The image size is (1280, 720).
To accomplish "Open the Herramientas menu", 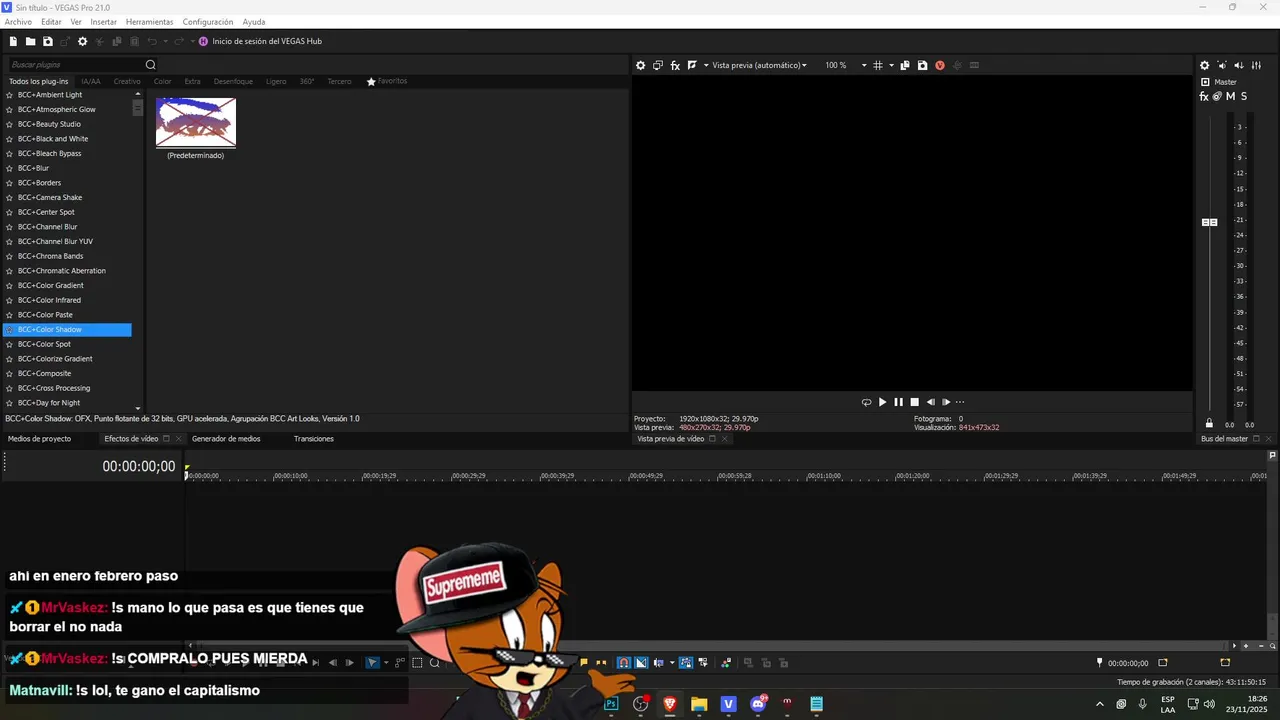I will tap(149, 21).
